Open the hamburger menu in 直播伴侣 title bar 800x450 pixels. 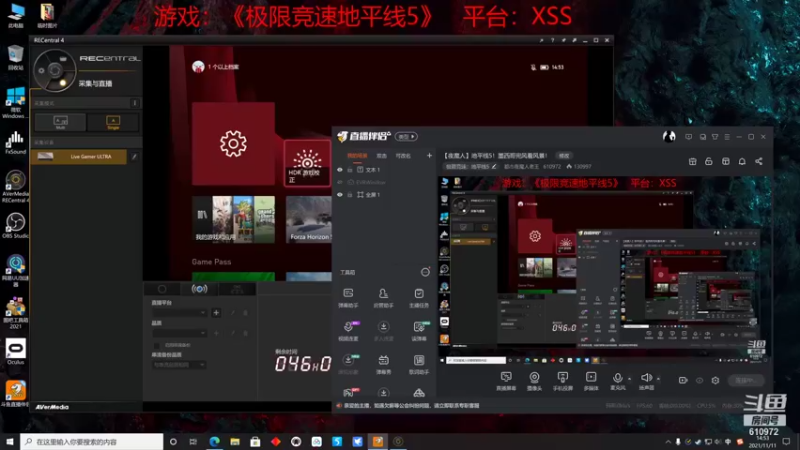[x=727, y=137]
